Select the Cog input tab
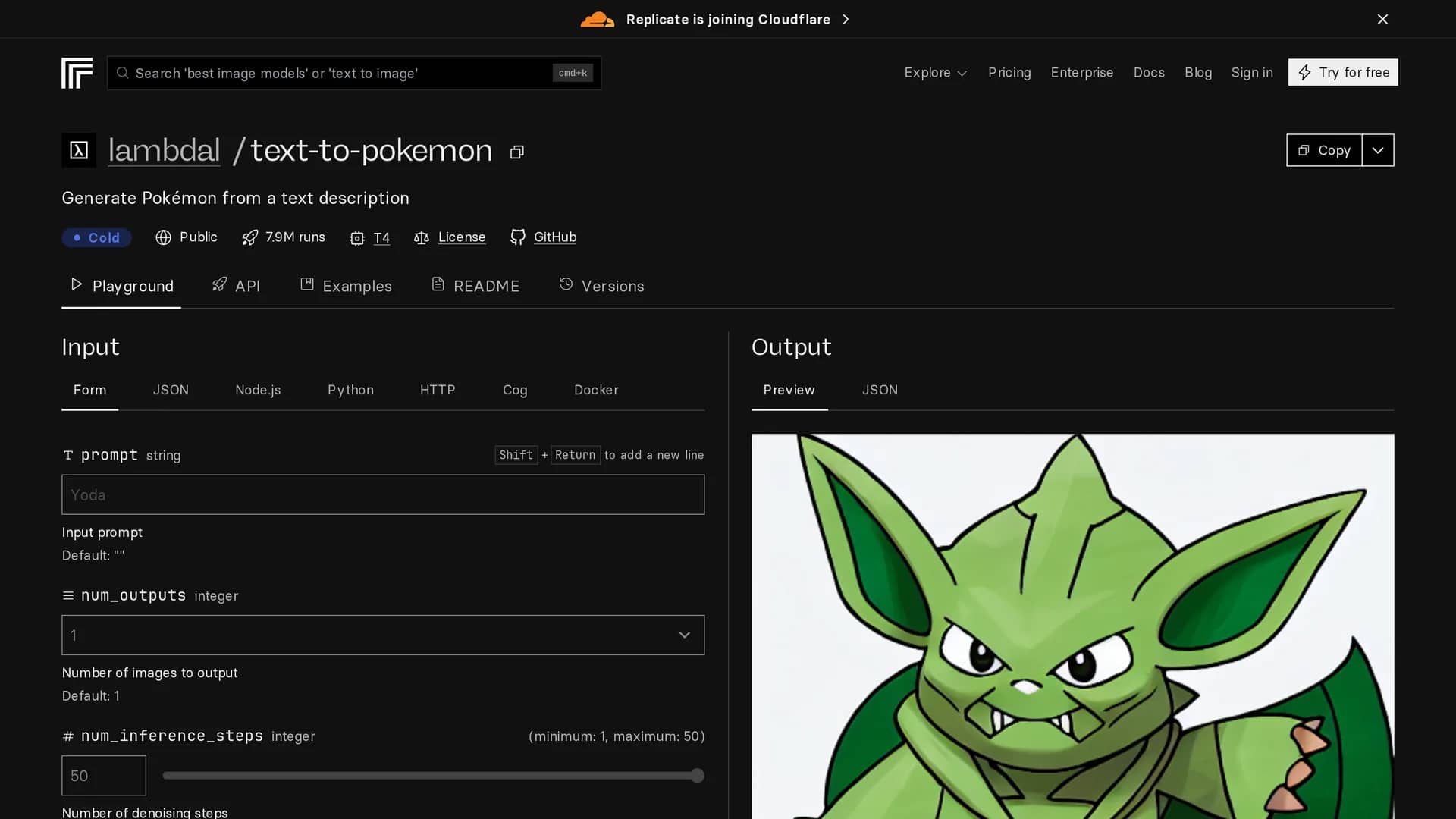The width and height of the screenshot is (1456, 819). (x=515, y=390)
